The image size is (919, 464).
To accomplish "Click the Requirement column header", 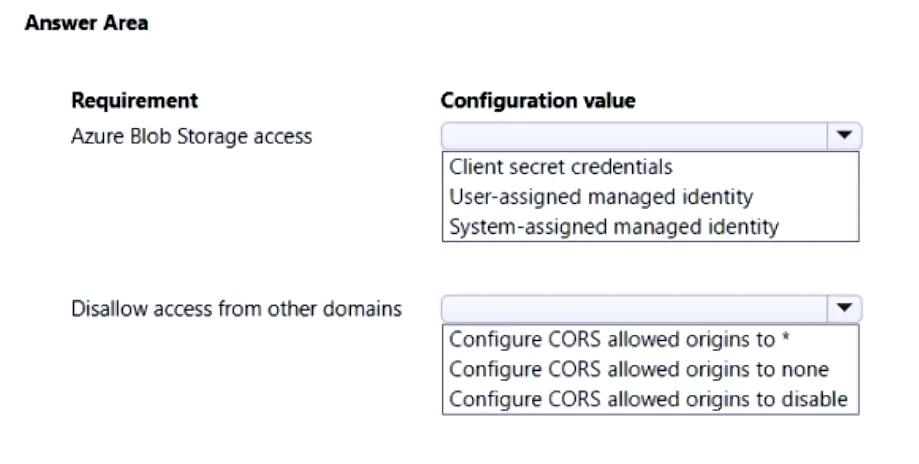I will (134, 101).
